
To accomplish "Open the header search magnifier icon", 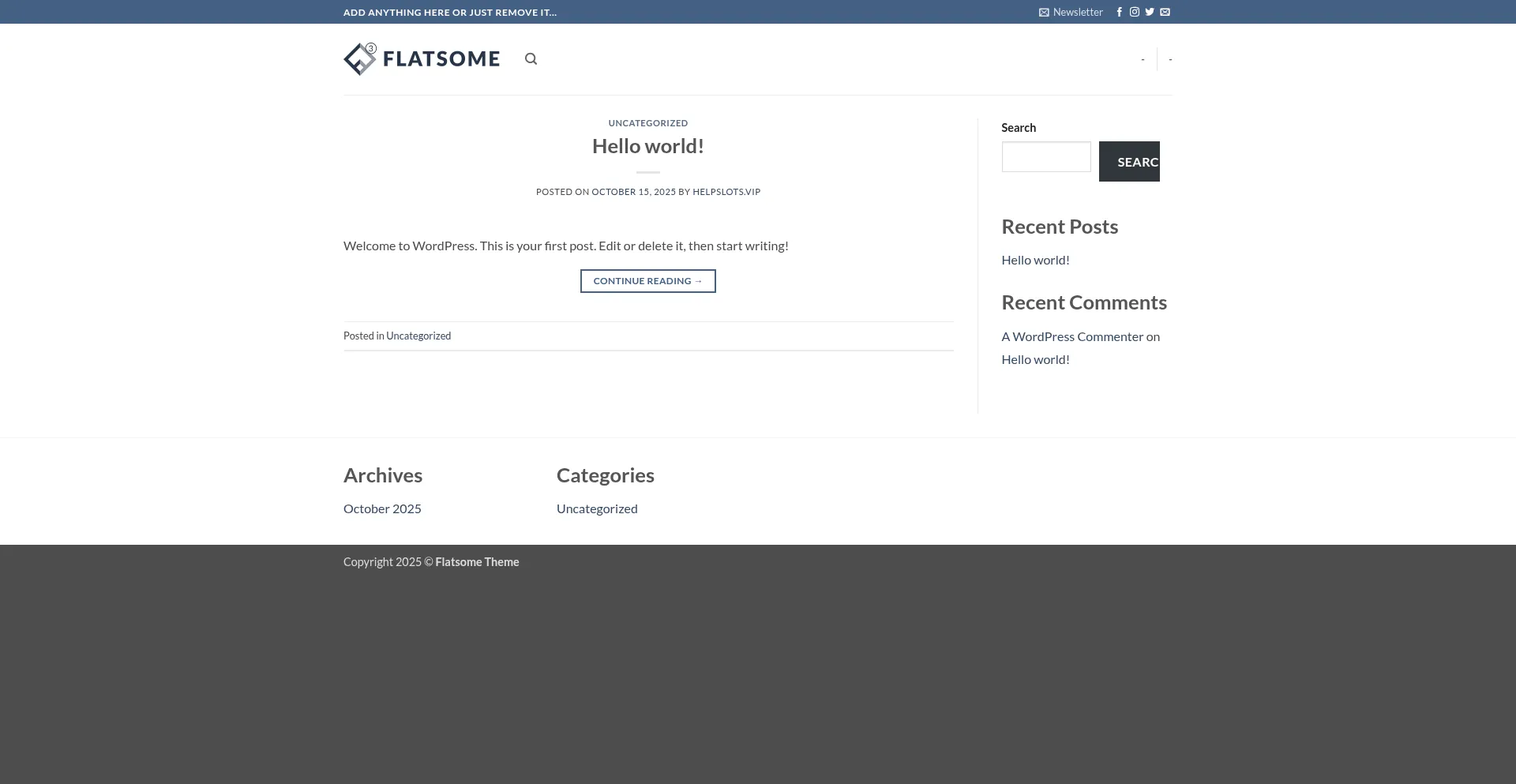I will [531, 59].
